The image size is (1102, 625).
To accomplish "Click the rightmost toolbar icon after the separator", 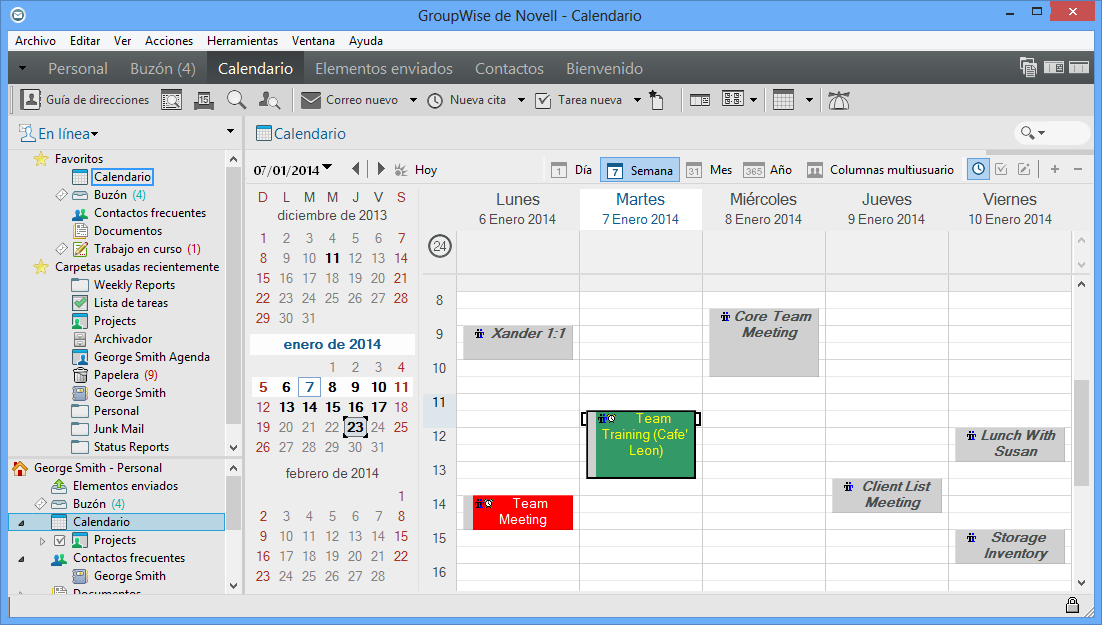I will coord(838,101).
